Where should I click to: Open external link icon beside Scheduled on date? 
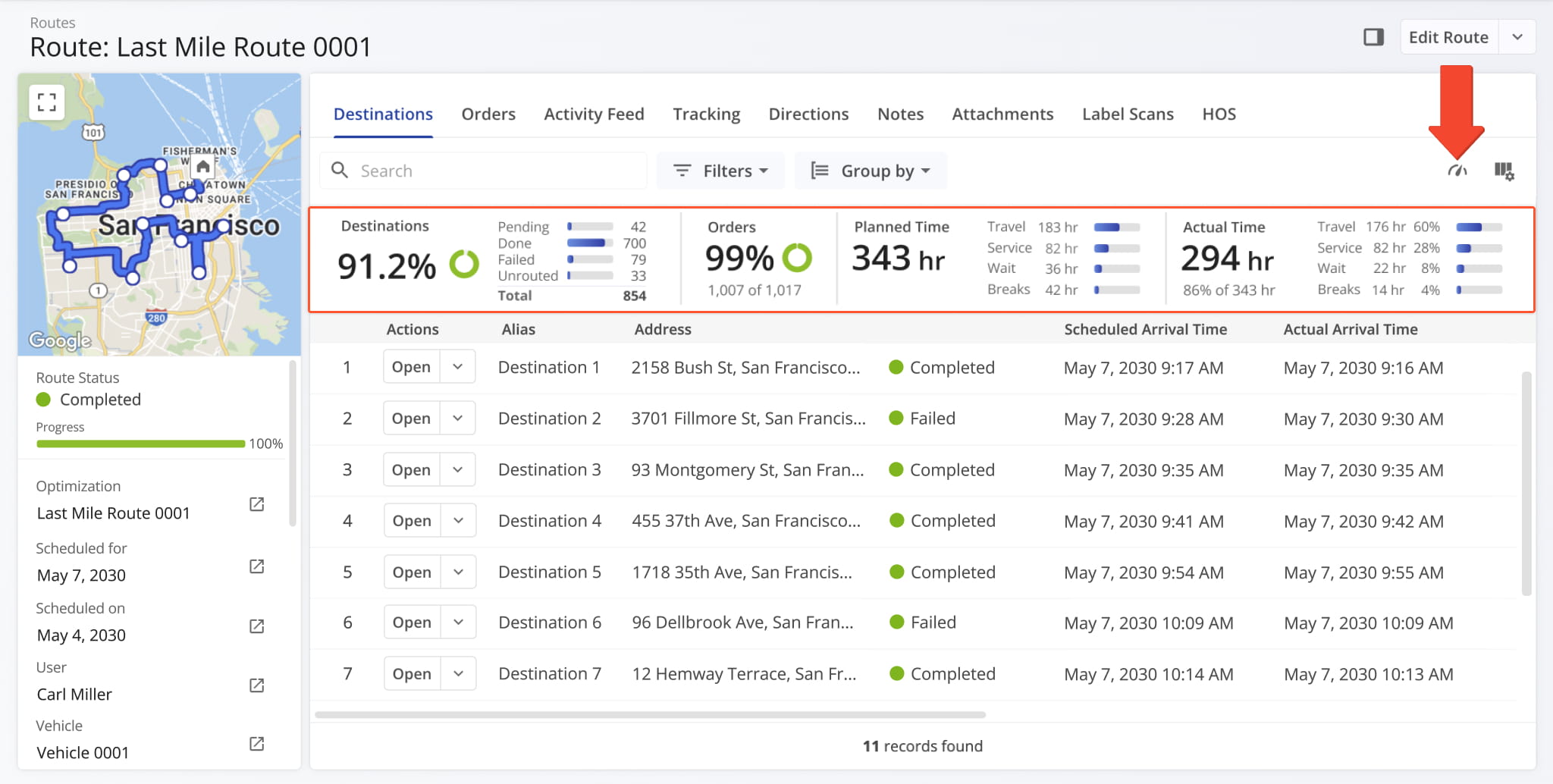point(257,626)
